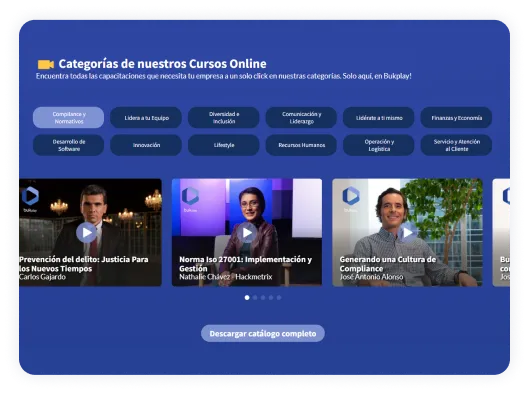Select the Compliance y Normativos category

click(x=68, y=118)
